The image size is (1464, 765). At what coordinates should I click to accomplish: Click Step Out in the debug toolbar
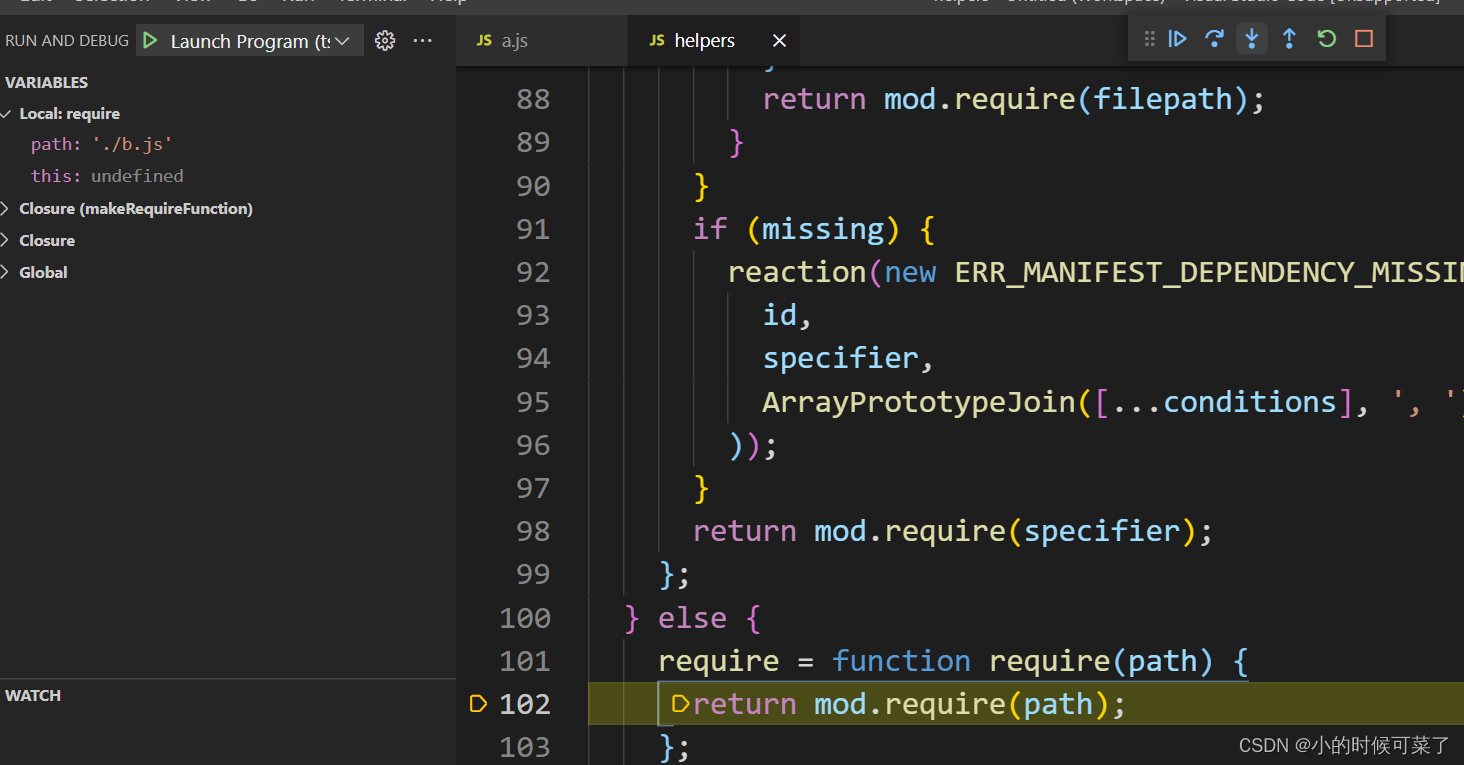pos(1289,39)
